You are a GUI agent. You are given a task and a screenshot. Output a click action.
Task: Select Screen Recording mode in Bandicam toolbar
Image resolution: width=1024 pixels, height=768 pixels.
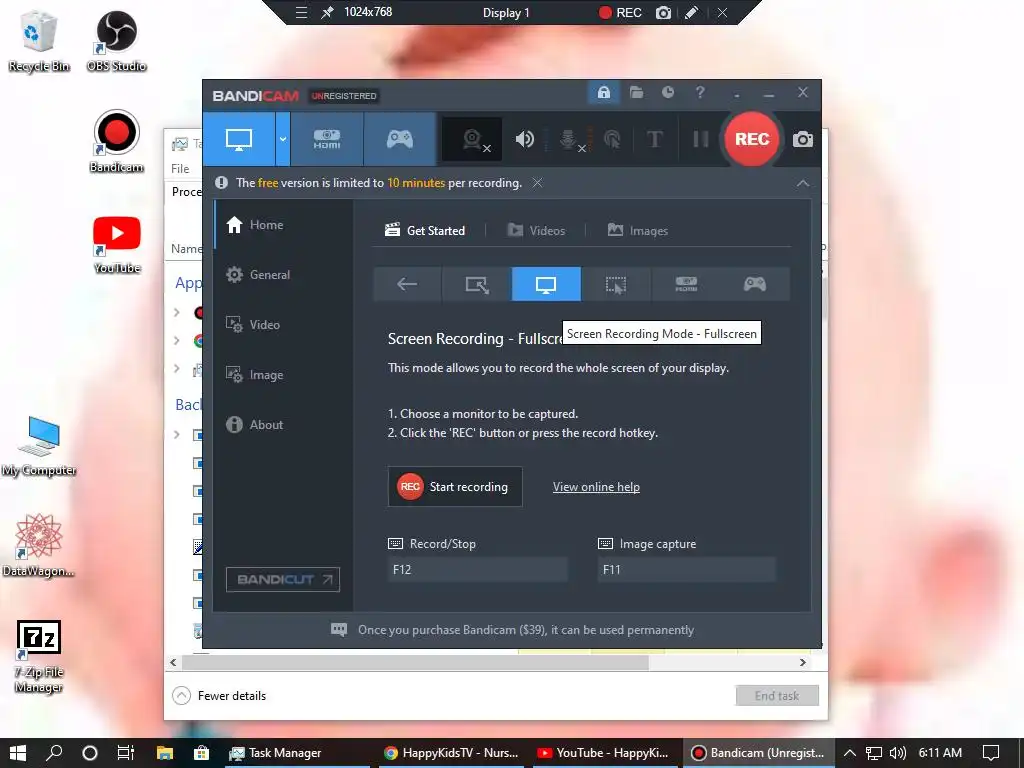(x=239, y=139)
